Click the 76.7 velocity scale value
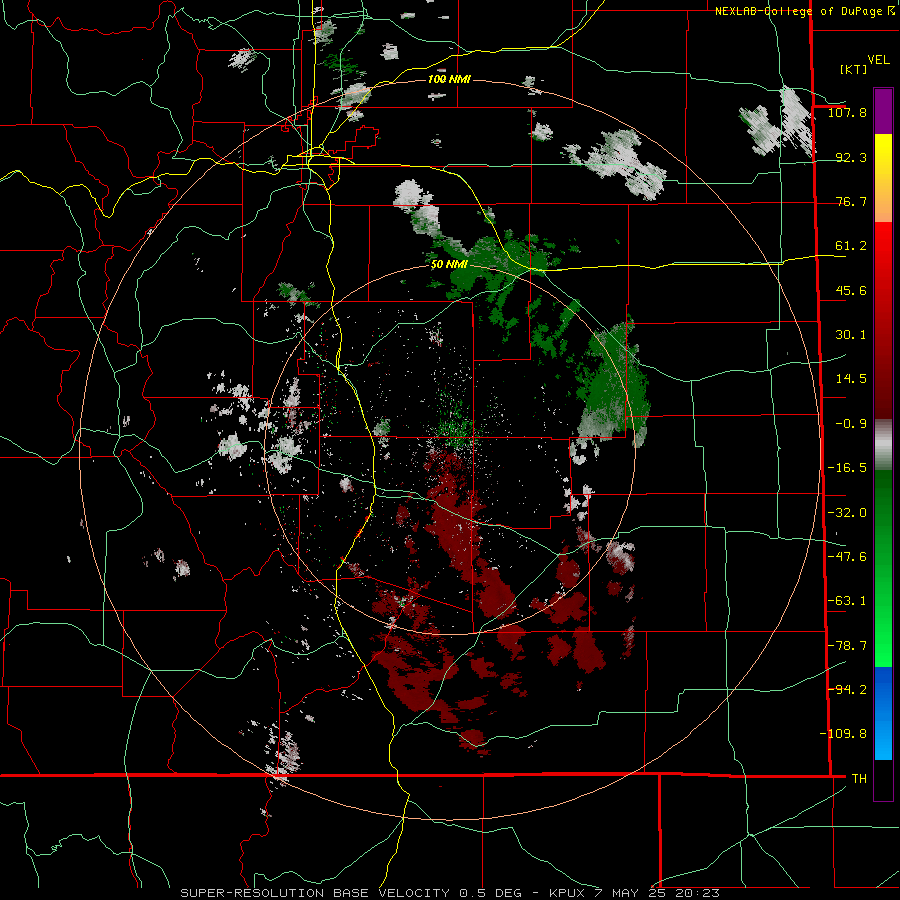900x900 pixels. click(851, 201)
